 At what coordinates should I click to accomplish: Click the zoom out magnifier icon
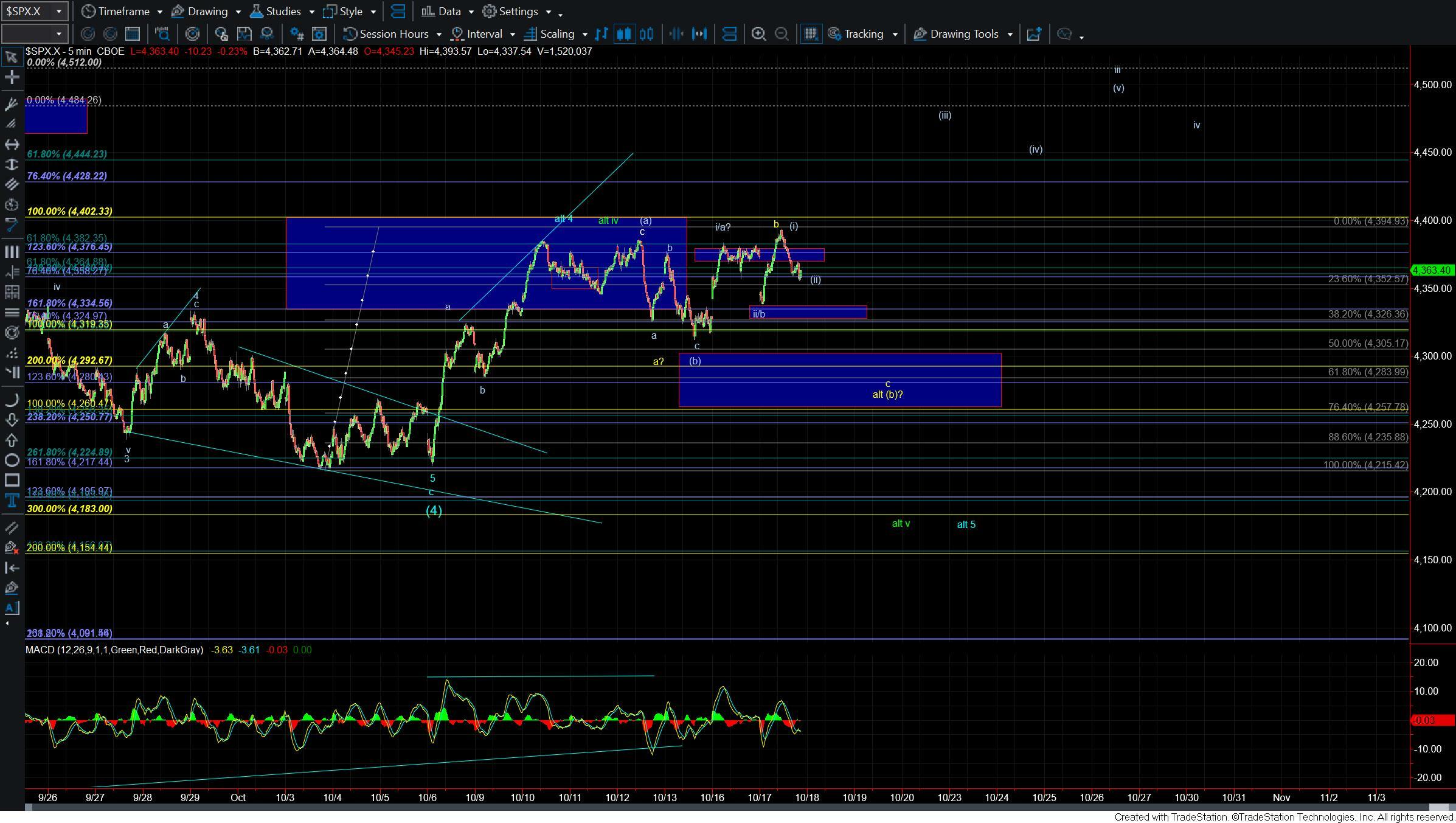pos(782,34)
